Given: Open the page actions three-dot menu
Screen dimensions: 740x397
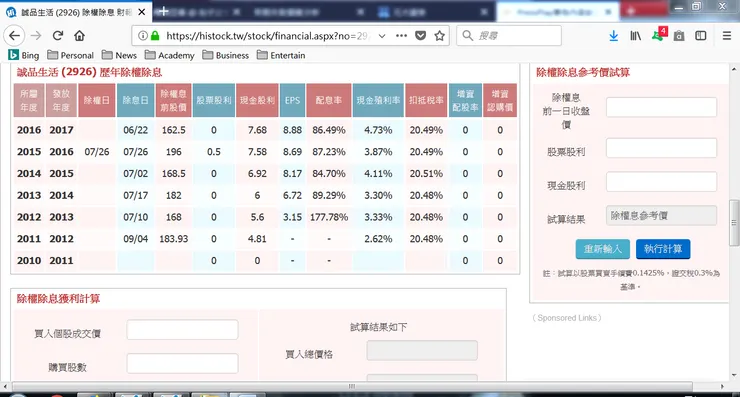Looking at the screenshot, I should (x=401, y=35).
